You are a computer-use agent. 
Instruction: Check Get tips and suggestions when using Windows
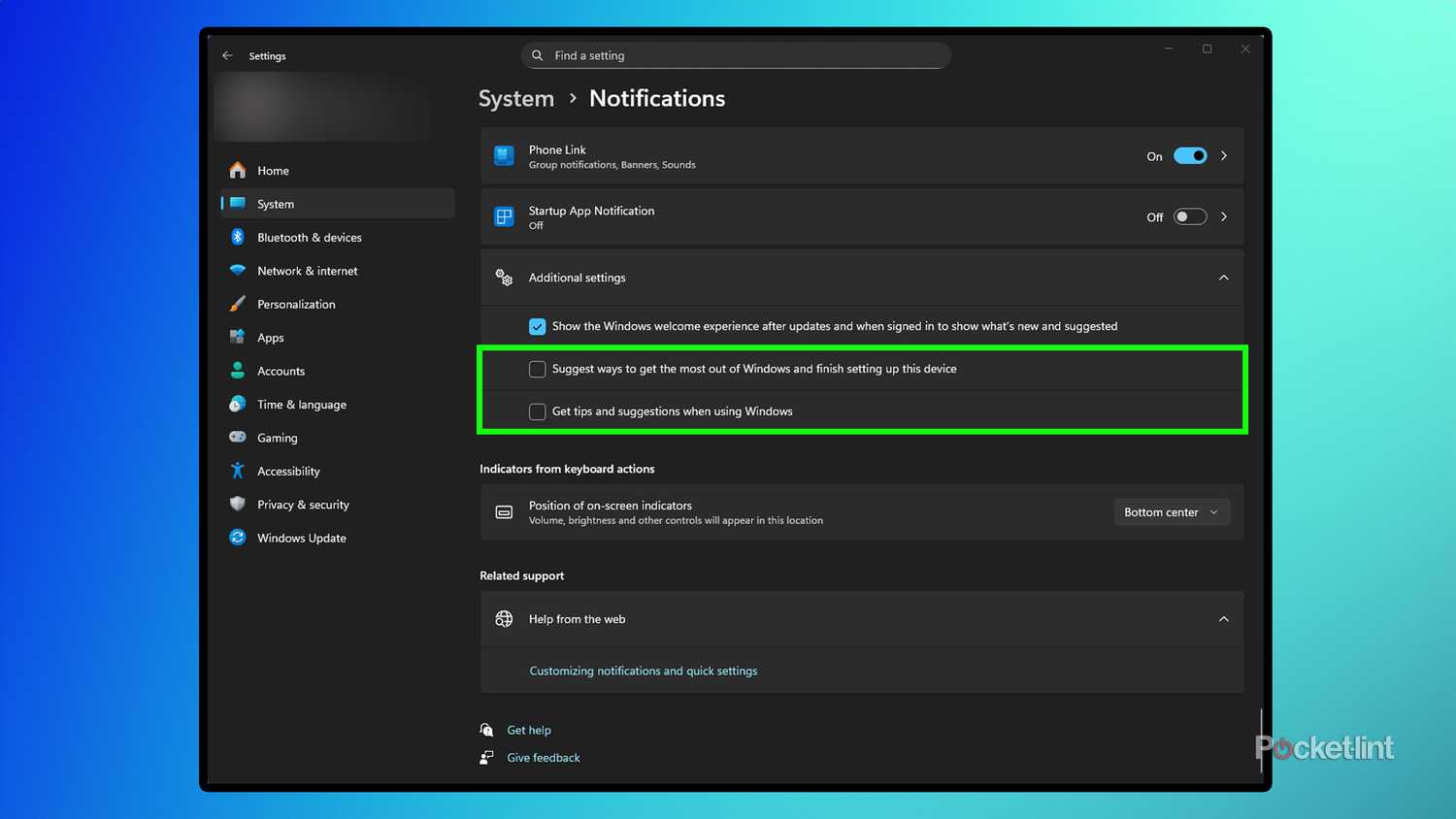pyautogui.click(x=537, y=411)
